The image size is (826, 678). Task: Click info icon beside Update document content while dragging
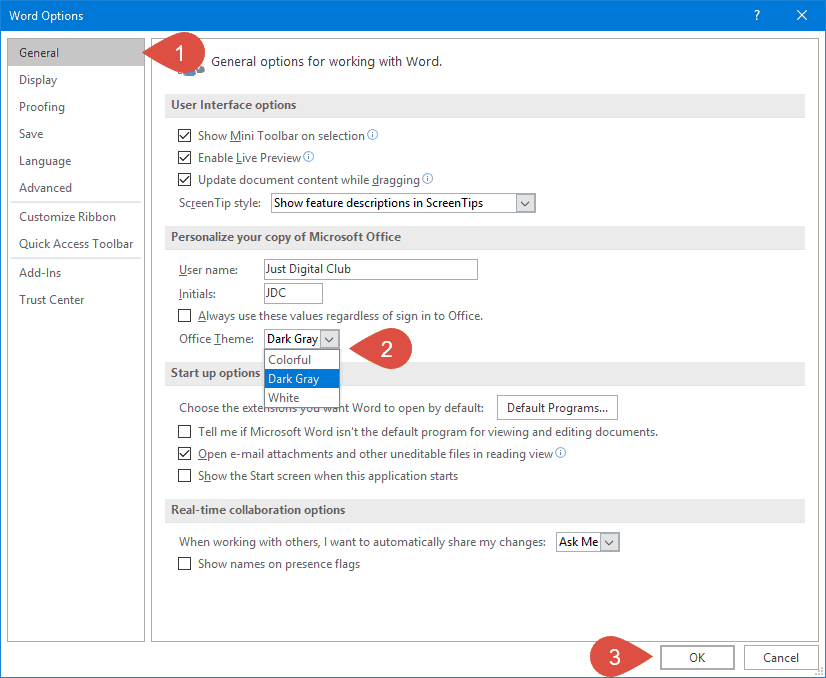(428, 179)
